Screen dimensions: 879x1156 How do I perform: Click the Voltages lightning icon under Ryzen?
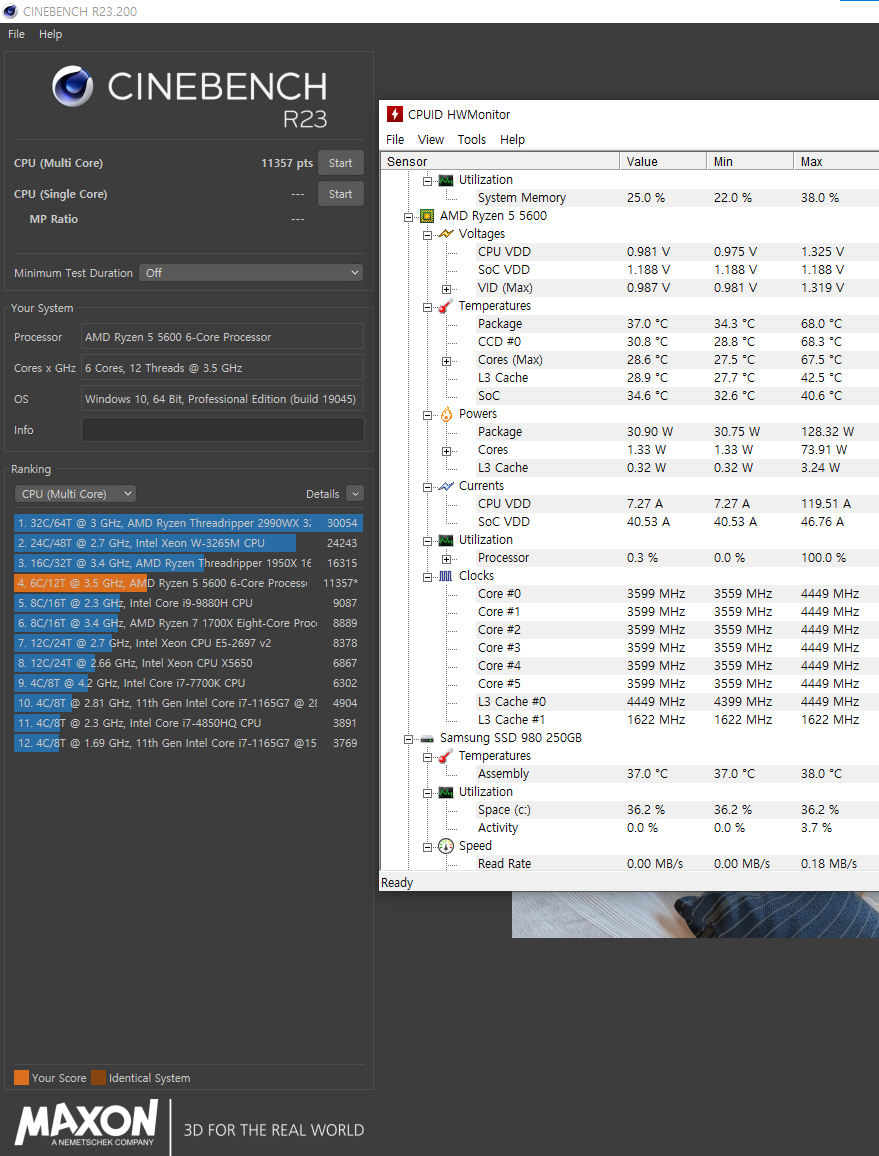point(446,234)
